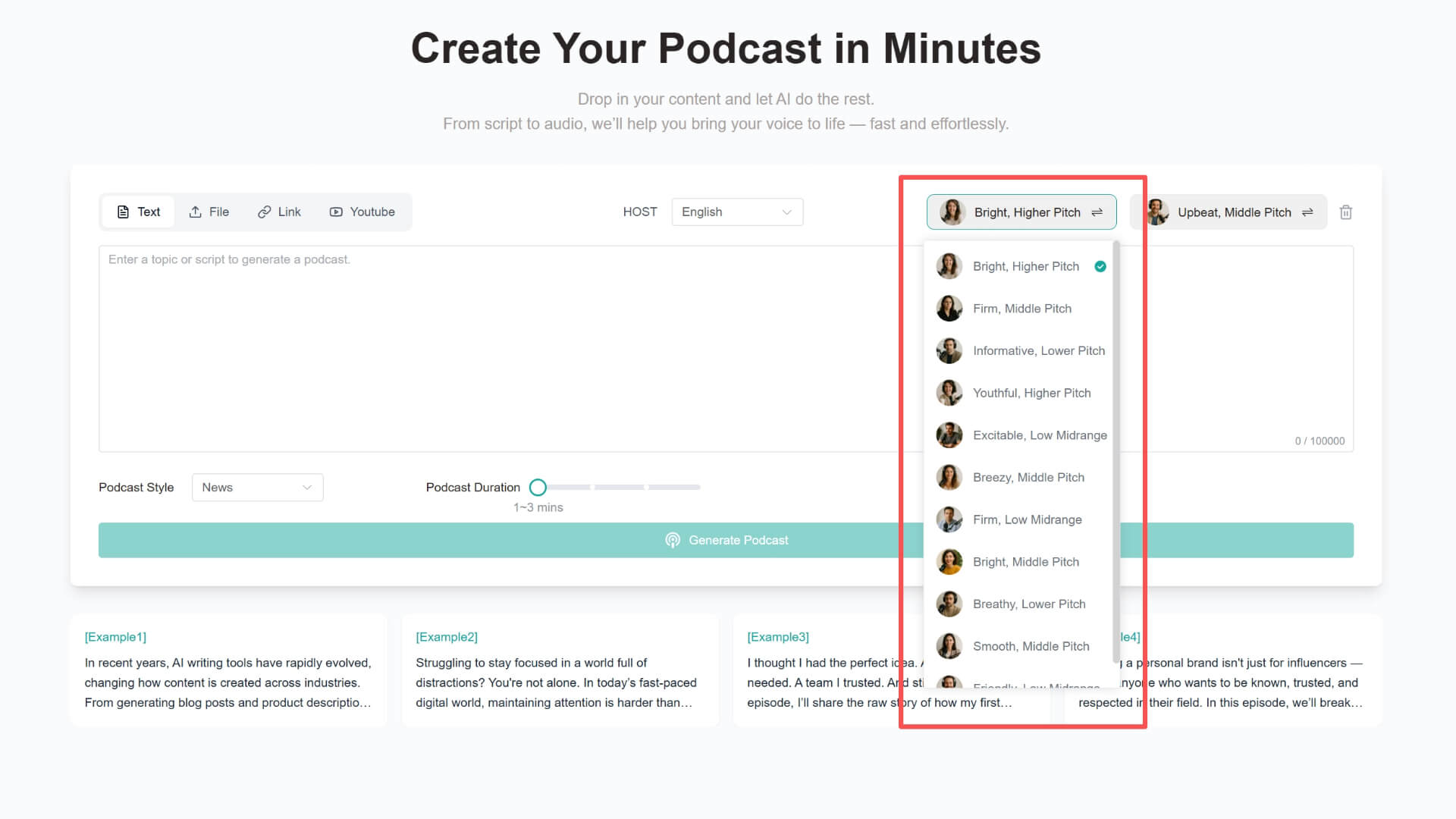Select the Informative, Lower Pitch voice avatar
The image size is (1456, 819).
point(949,351)
